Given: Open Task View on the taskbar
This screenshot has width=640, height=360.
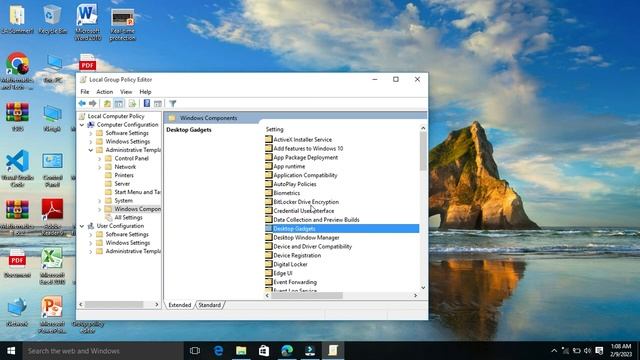Looking at the screenshot, I should pyautogui.click(x=195, y=351).
